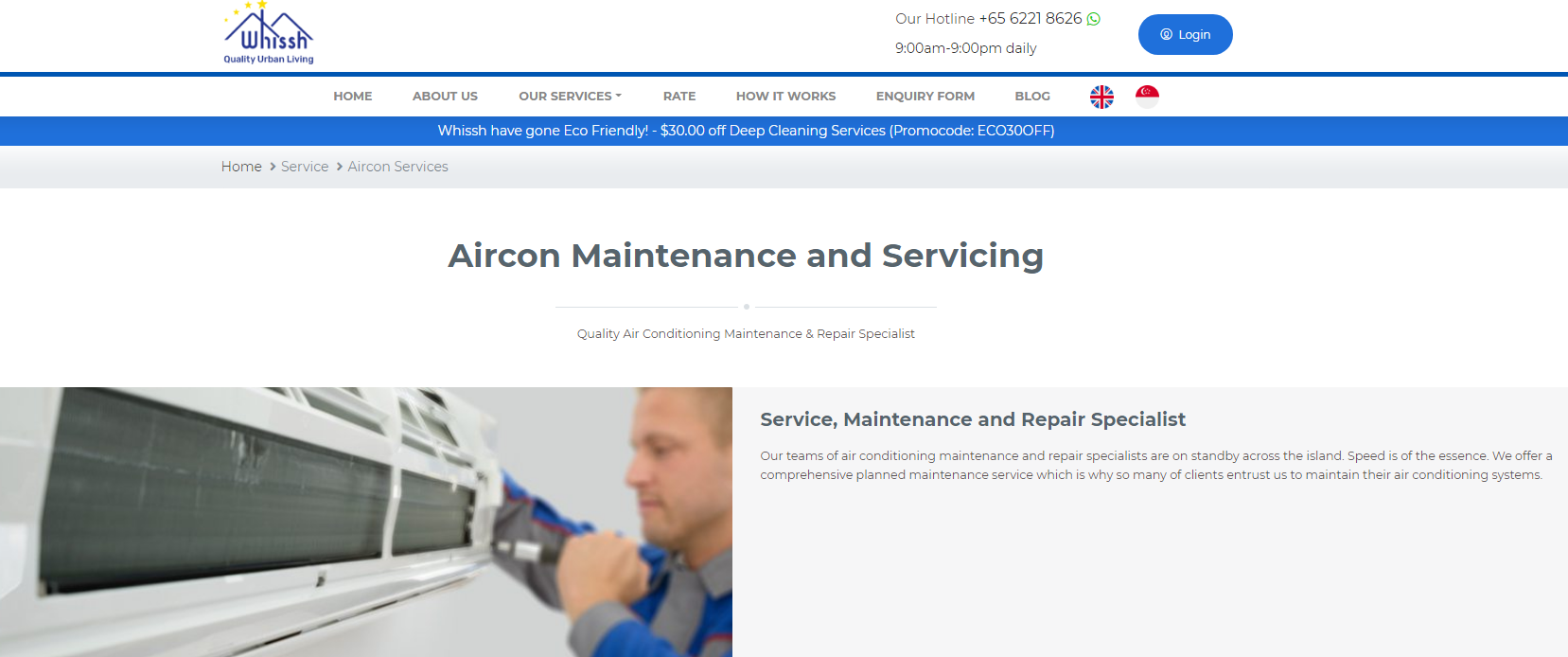The height and width of the screenshot is (657, 1568).
Task: Click Service breadcrumb link
Action: (x=305, y=167)
